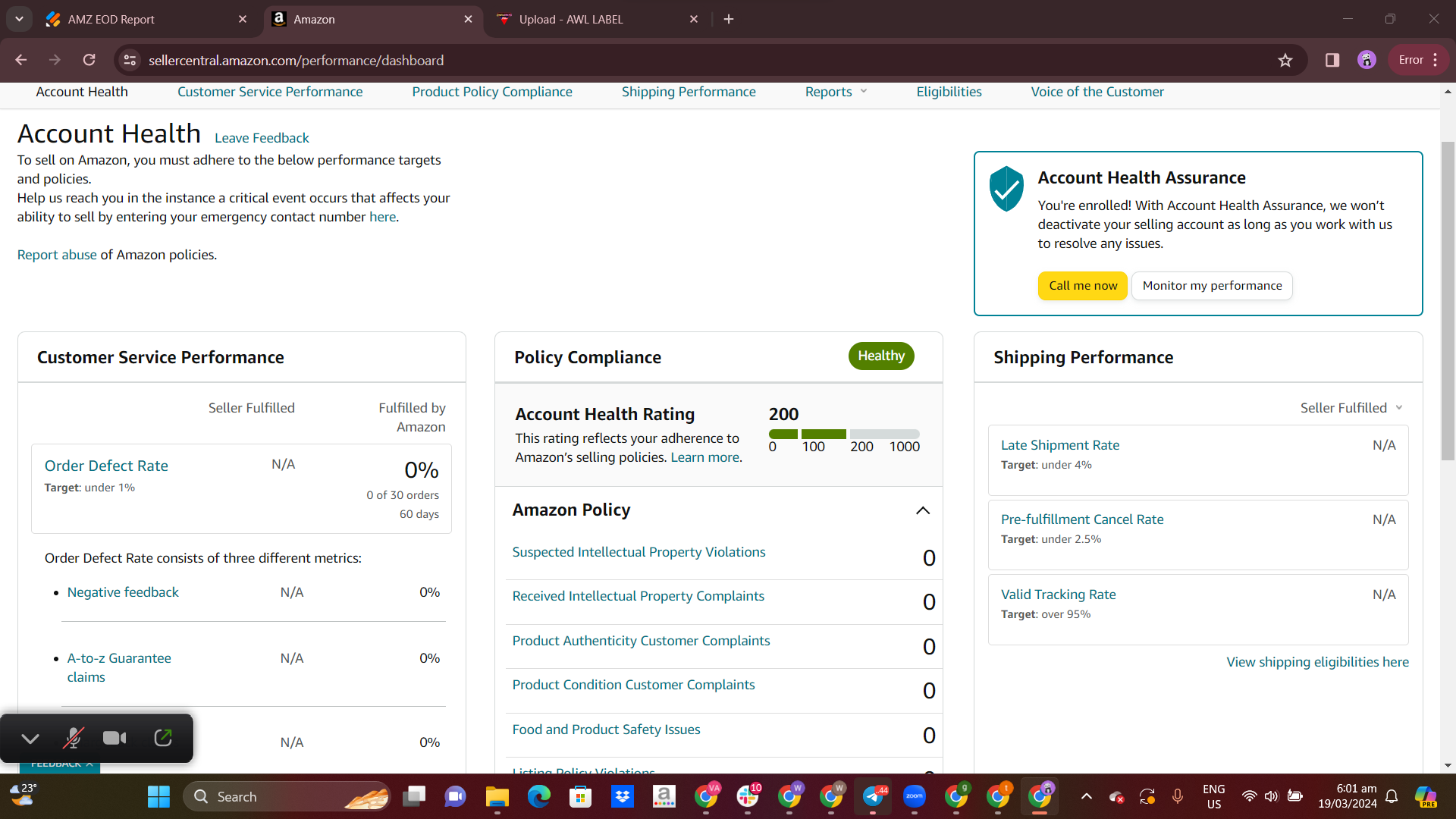The width and height of the screenshot is (1456, 819).
Task: Unmute the microphone in meeting bar
Action: (73, 738)
